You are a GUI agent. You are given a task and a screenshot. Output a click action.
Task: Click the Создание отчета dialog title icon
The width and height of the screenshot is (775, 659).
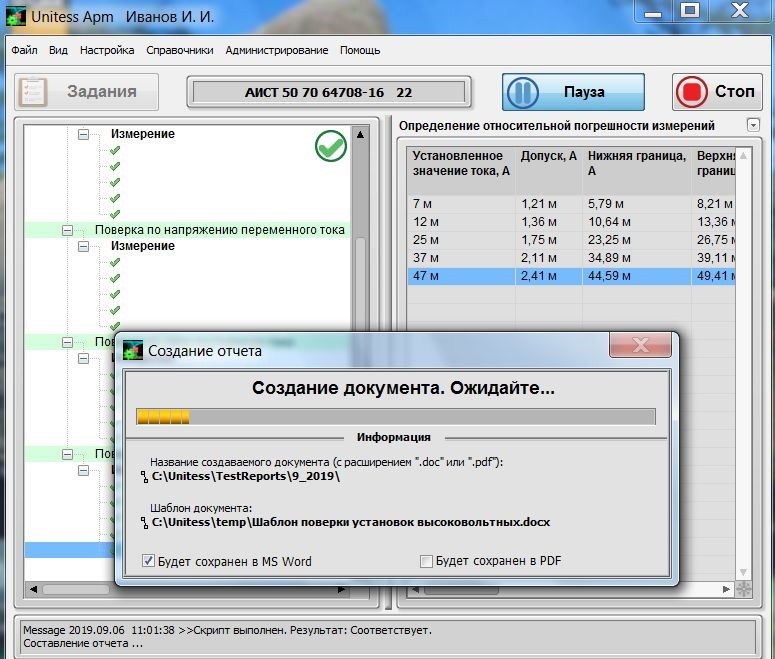point(133,350)
